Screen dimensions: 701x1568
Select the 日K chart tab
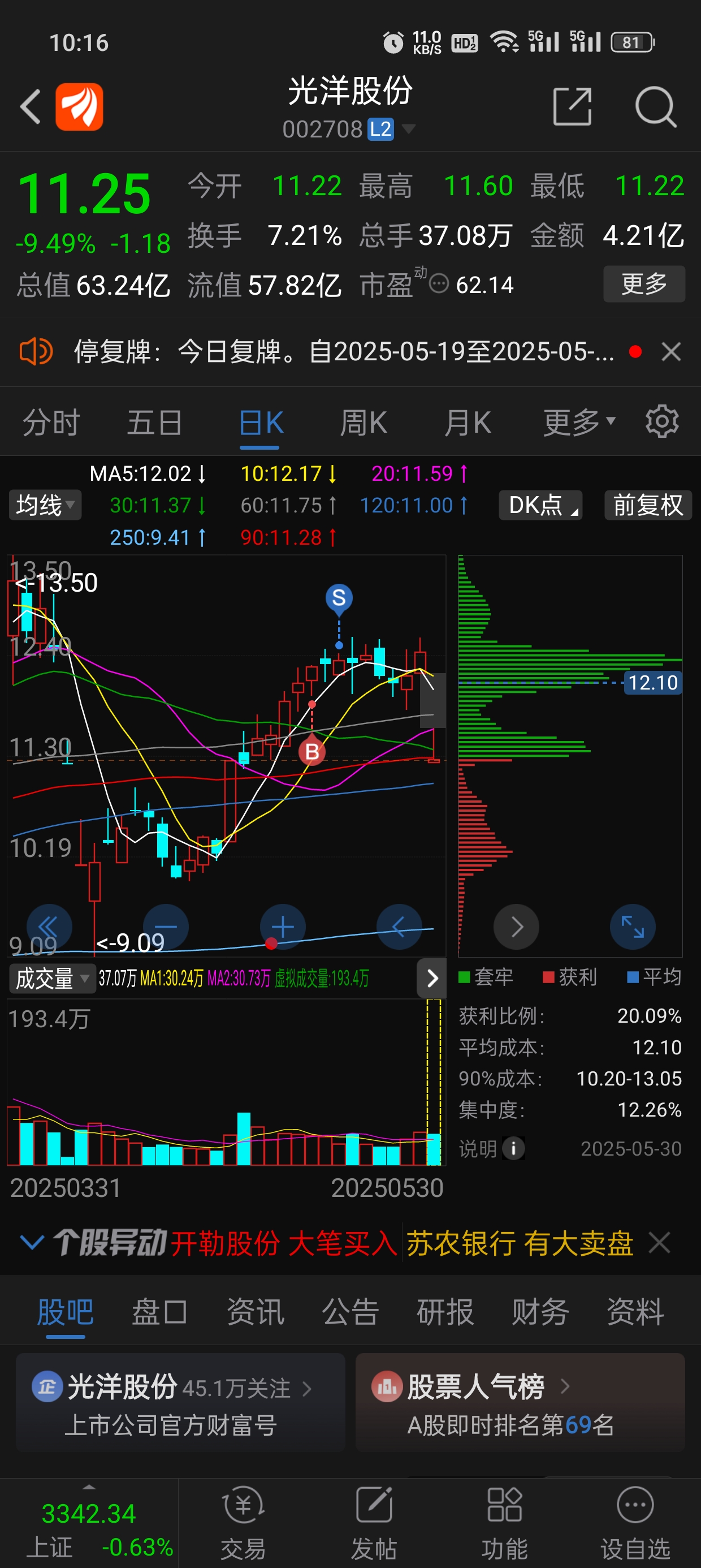261,423
